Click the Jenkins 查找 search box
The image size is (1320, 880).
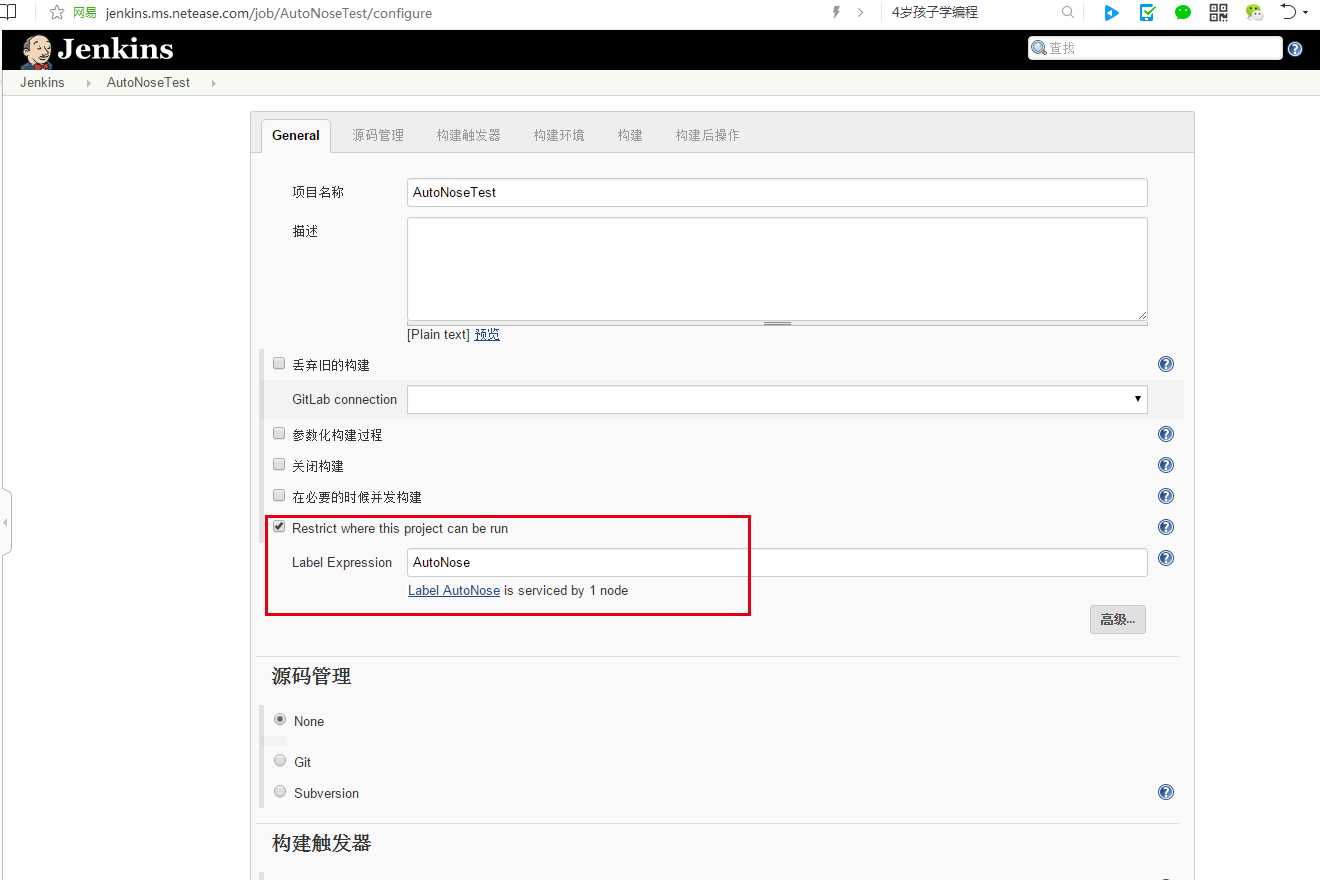tap(1155, 48)
